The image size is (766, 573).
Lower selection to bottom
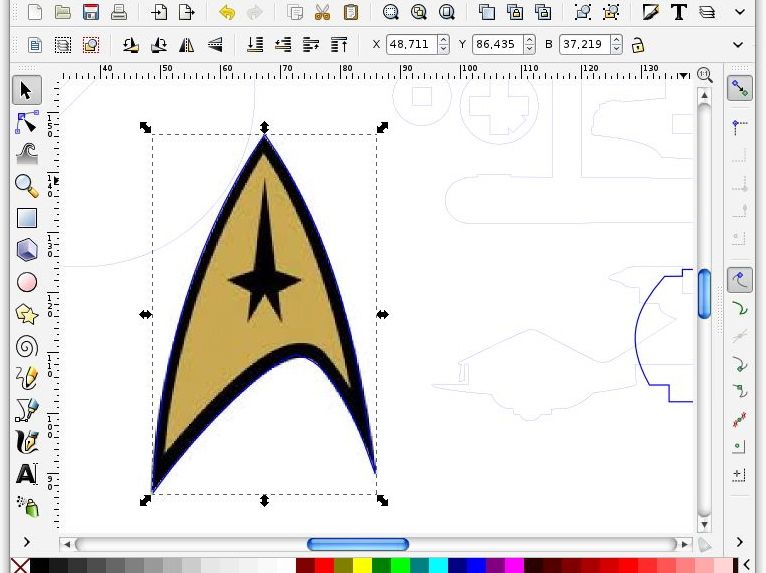(255, 45)
